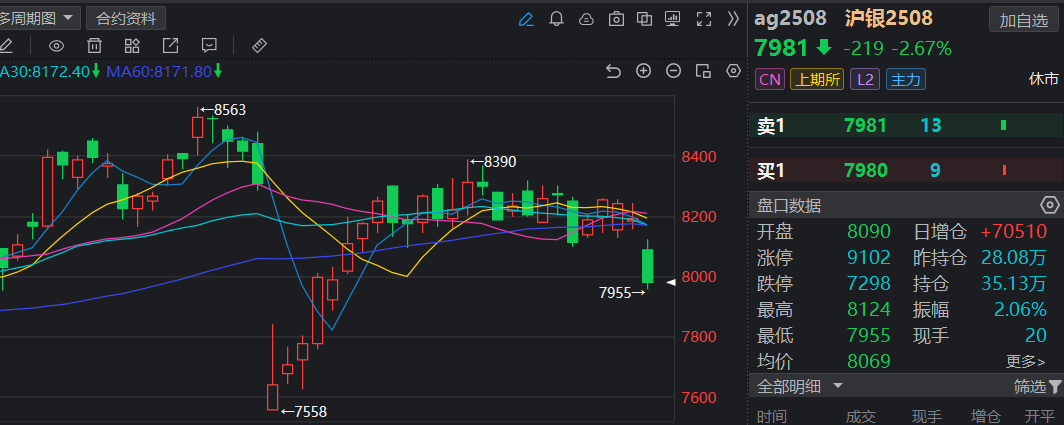Toggle fullscreen chart mode
The image size is (1064, 425).
(x=704, y=19)
